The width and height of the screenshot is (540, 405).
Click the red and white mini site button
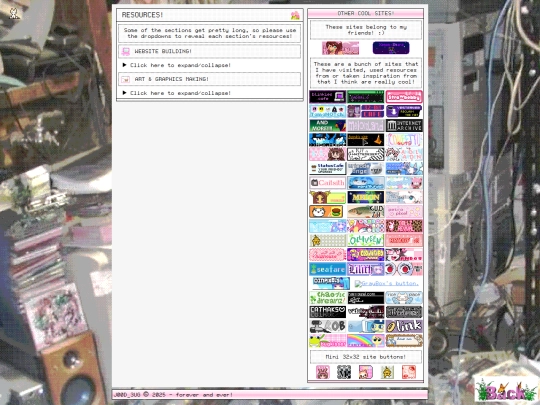point(409,372)
